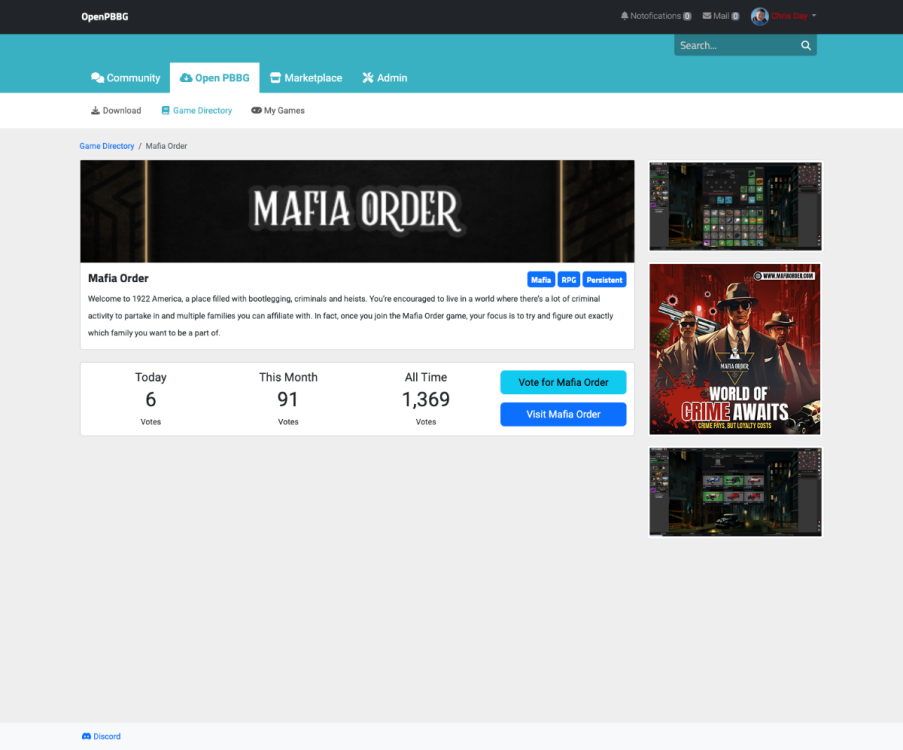903x750 pixels.
Task: Switch to the Open PBBG tab
Action: pyautogui.click(x=214, y=77)
